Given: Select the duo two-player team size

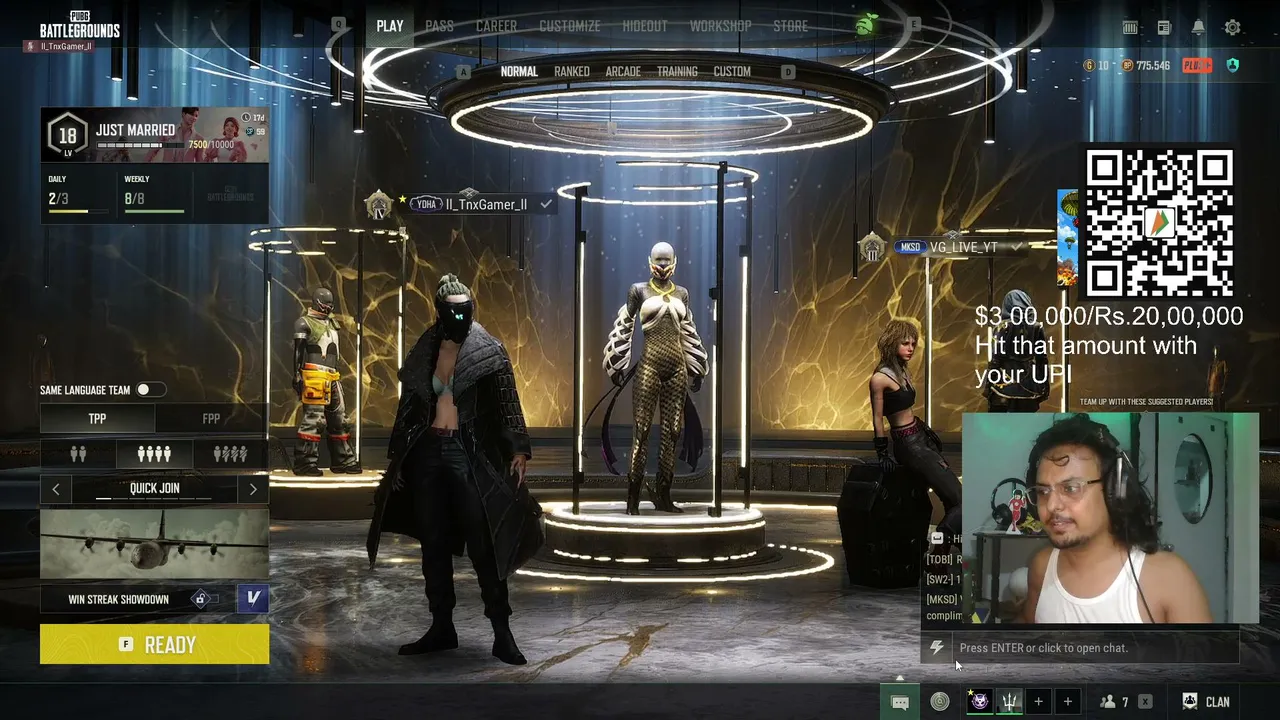Looking at the screenshot, I should [x=78, y=454].
